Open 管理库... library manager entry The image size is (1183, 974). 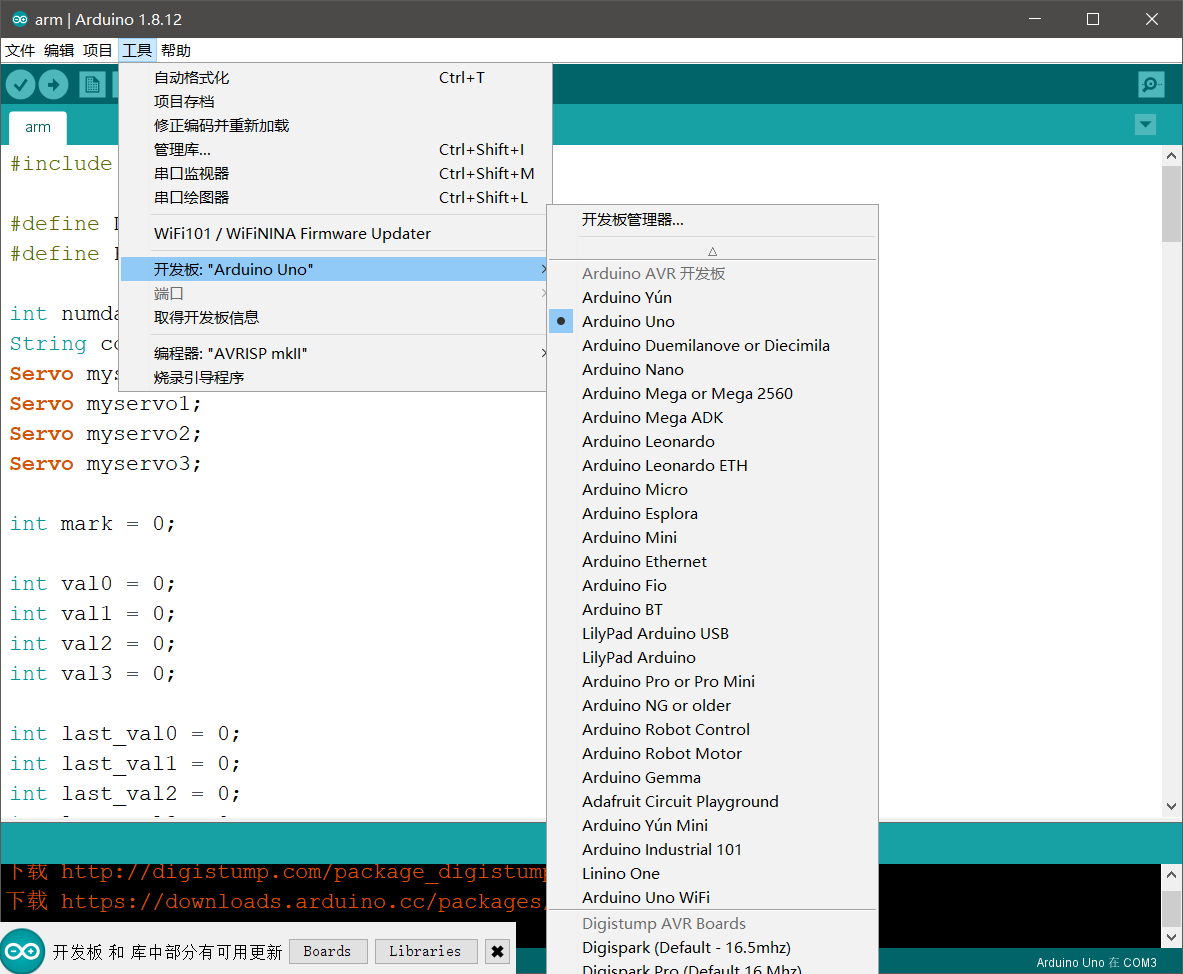[333, 149]
